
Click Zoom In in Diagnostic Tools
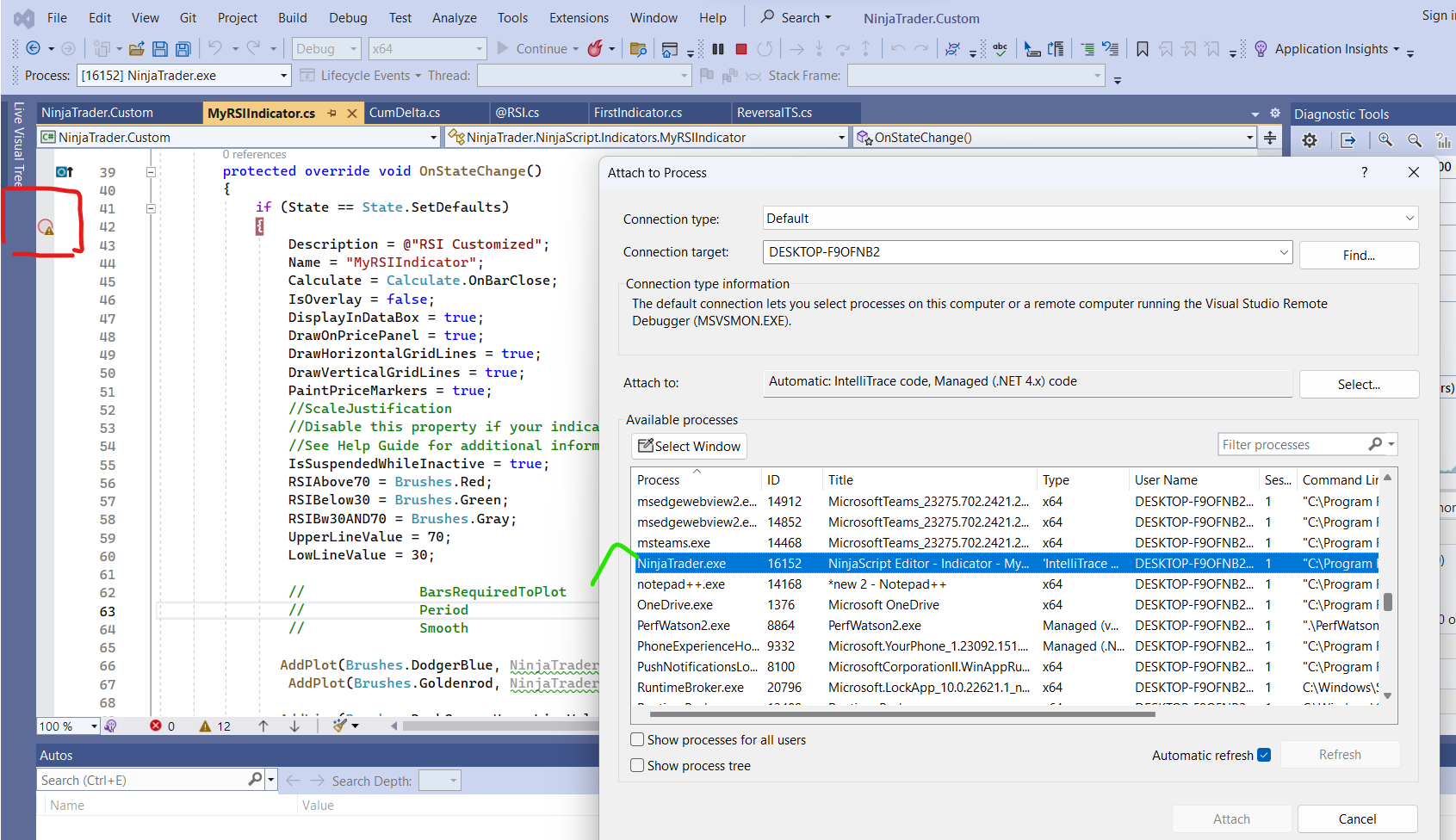click(x=1385, y=140)
